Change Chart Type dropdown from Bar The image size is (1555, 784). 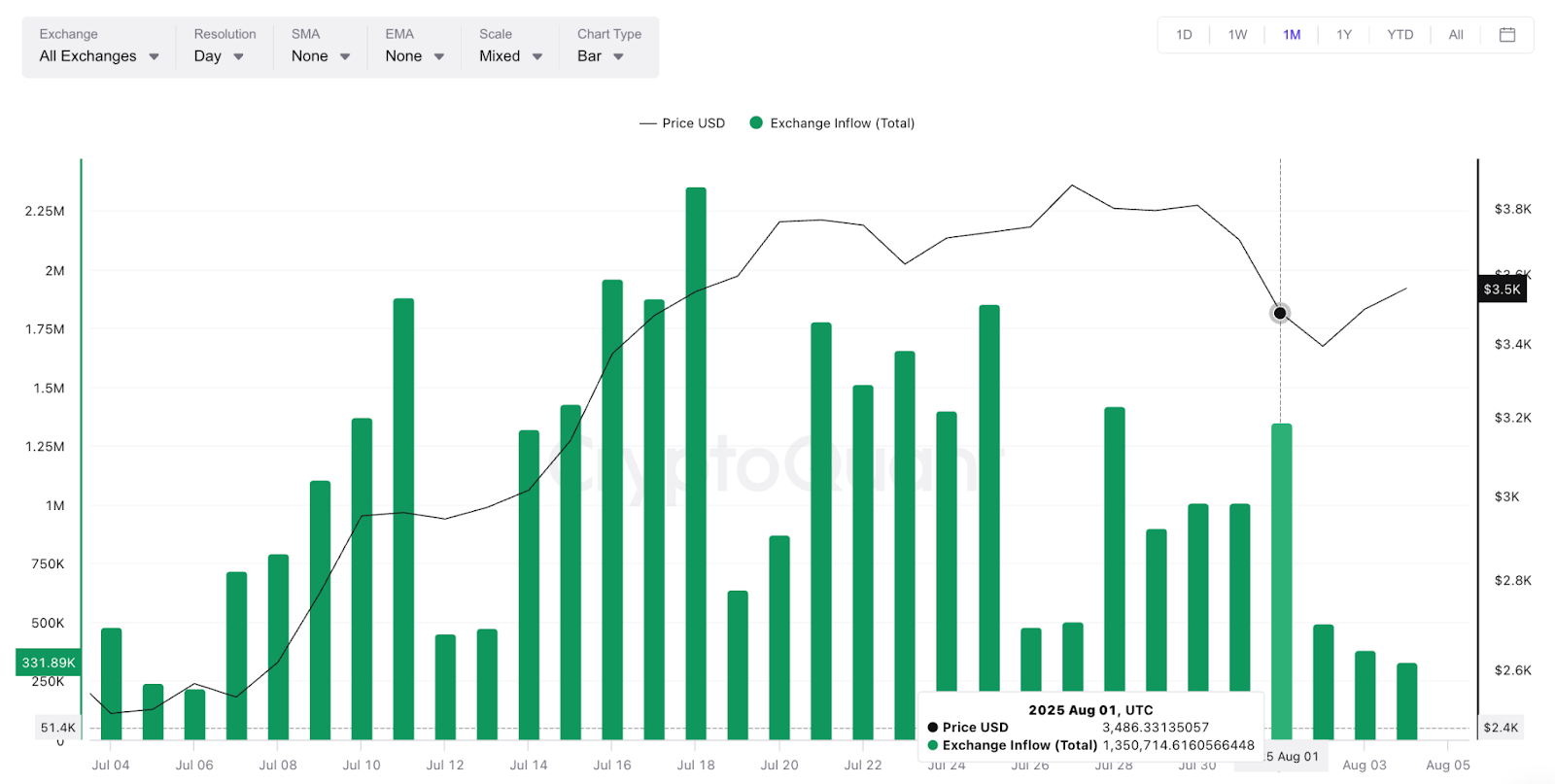tap(600, 56)
